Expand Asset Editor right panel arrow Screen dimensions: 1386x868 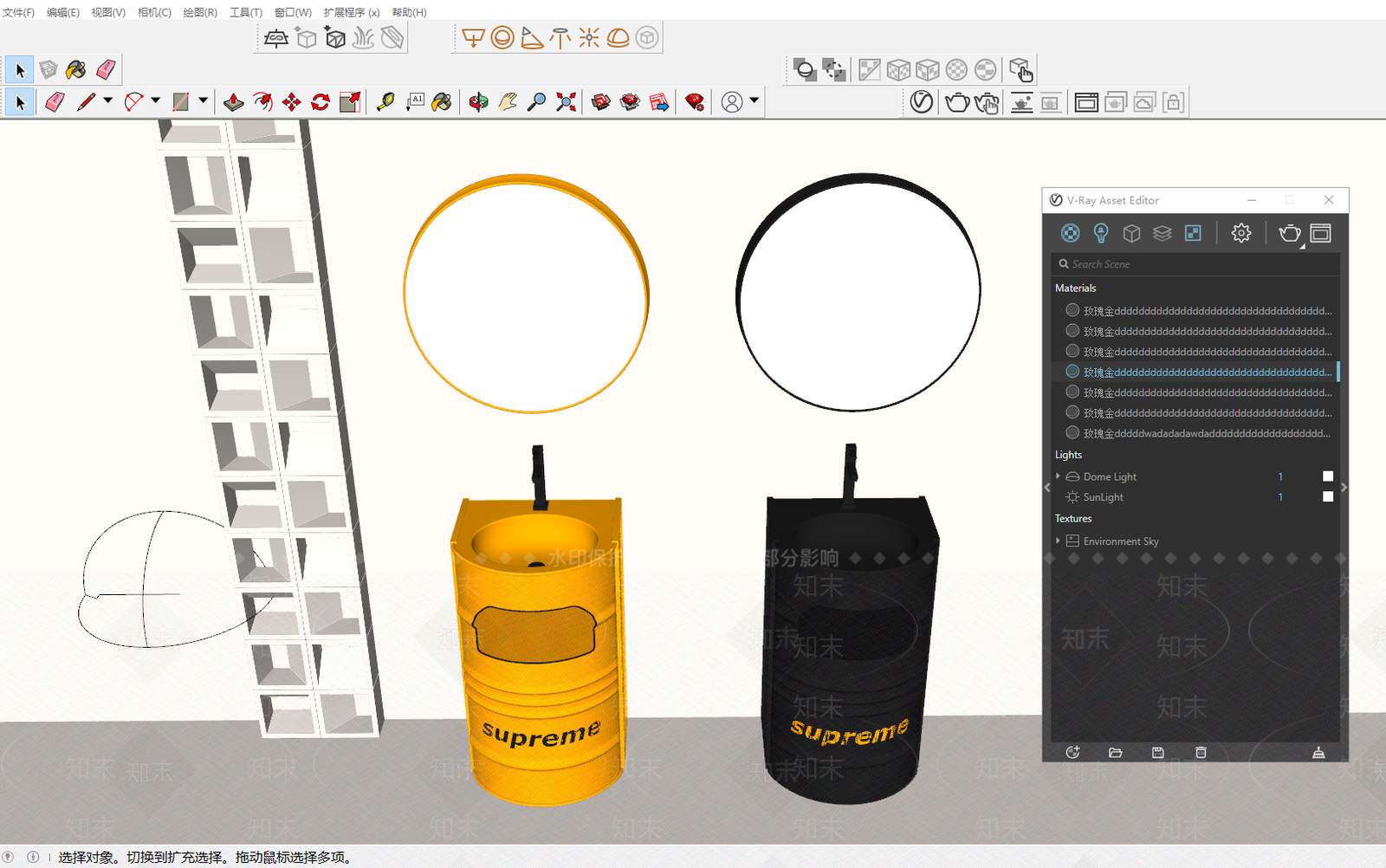tap(1344, 488)
